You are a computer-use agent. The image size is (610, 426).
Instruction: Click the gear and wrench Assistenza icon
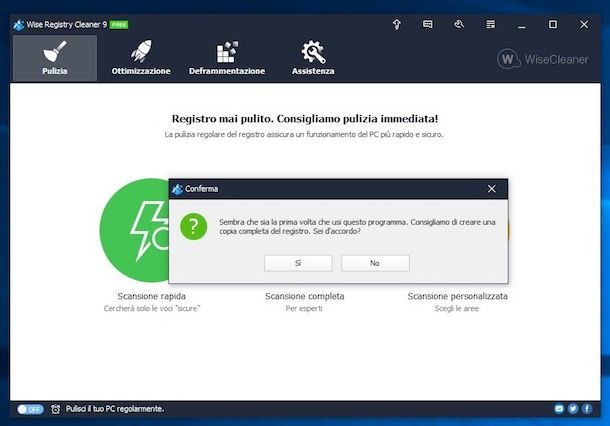(313, 52)
